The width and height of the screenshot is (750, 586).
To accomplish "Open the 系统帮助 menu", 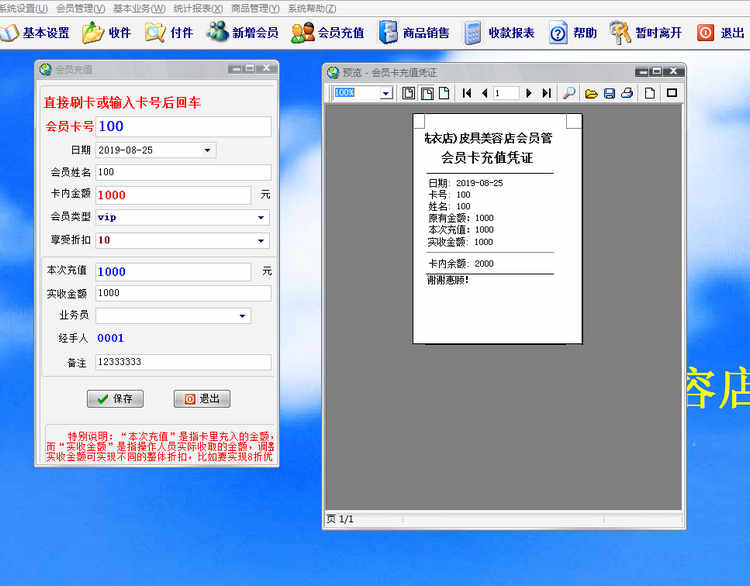I will tap(312, 9).
